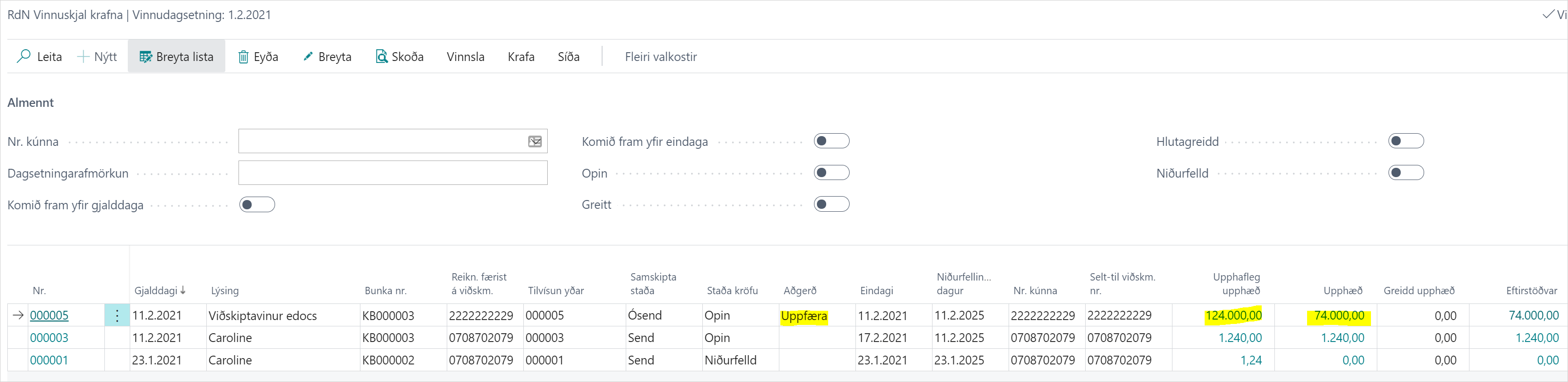This screenshot has width=1568, height=382.
Task: Open original amount 1.240,00 link
Action: click(x=1239, y=338)
